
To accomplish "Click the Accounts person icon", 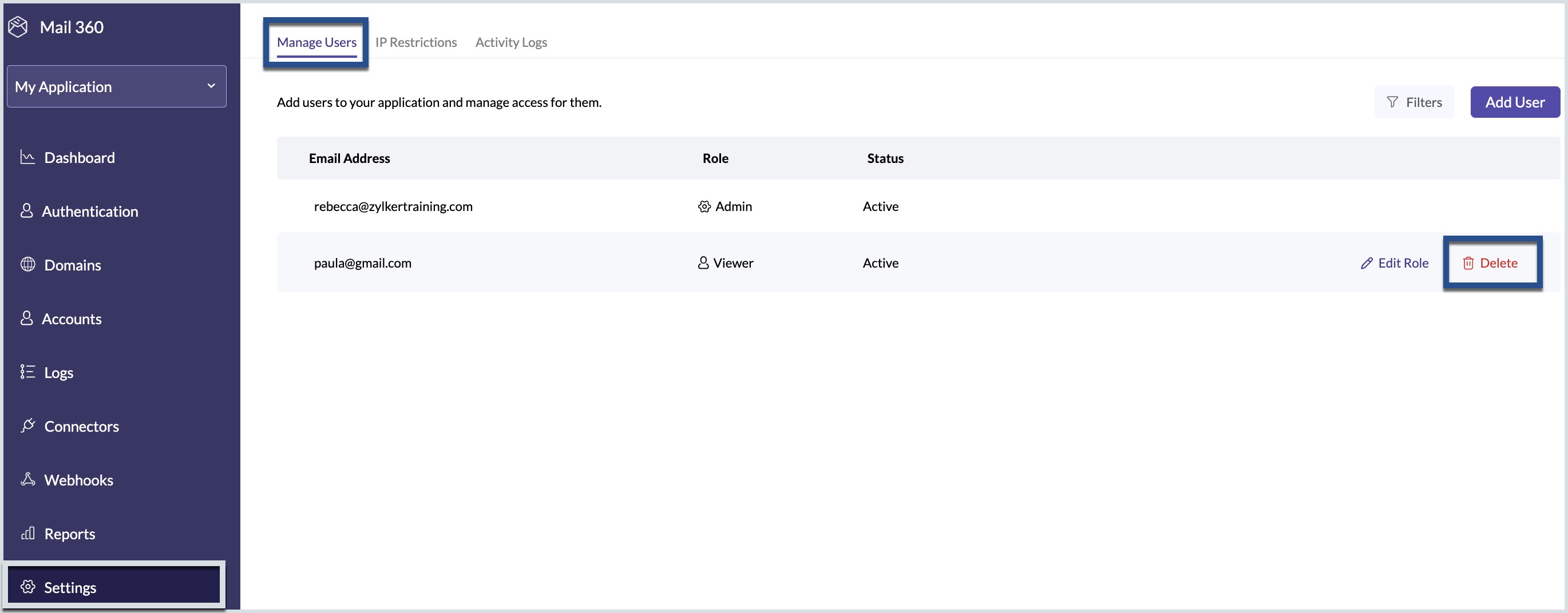I will (26, 317).
